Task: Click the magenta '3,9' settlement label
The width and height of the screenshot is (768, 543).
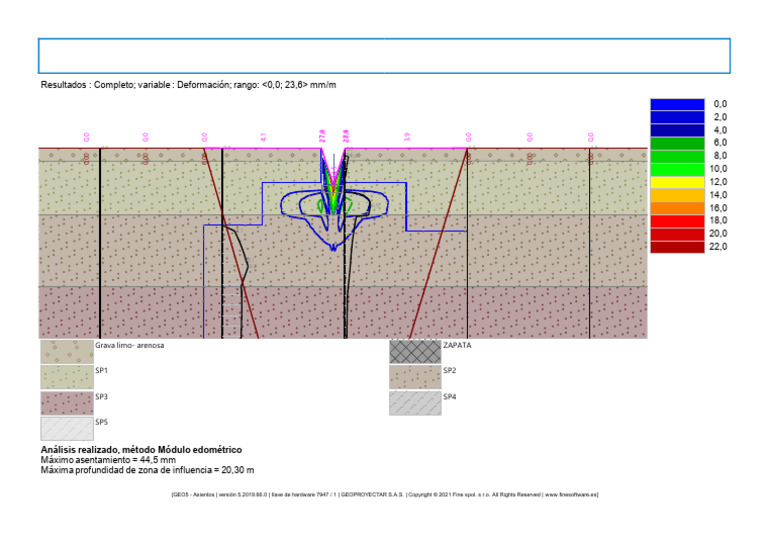Action: [407, 138]
